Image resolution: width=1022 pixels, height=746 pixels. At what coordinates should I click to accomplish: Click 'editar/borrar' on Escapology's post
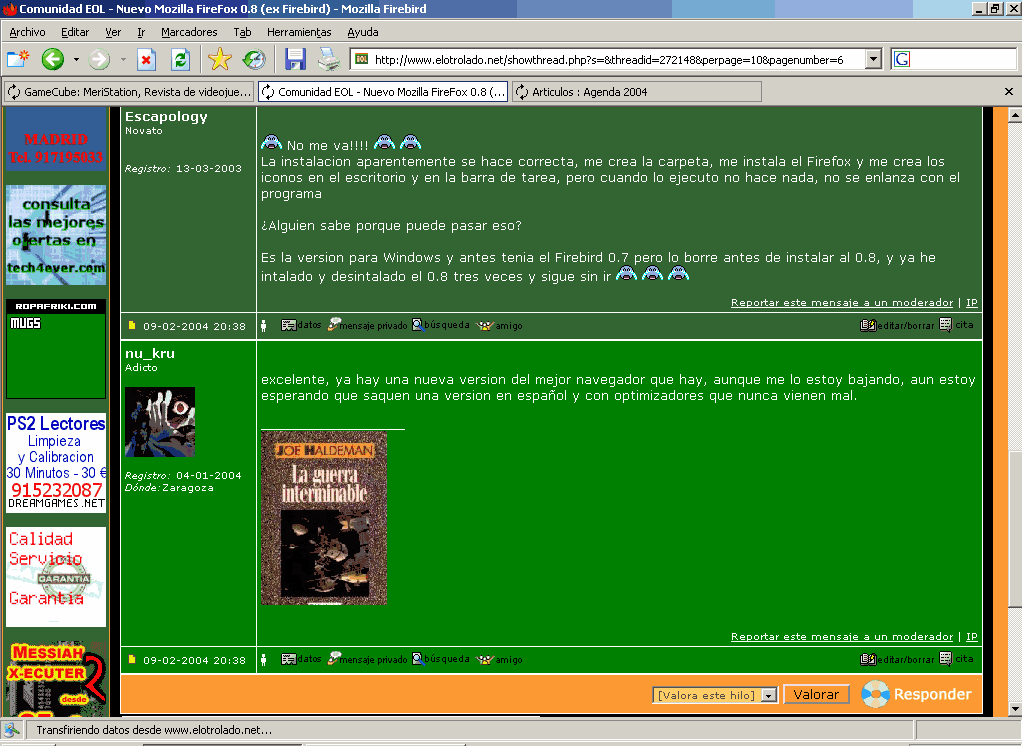tap(898, 324)
